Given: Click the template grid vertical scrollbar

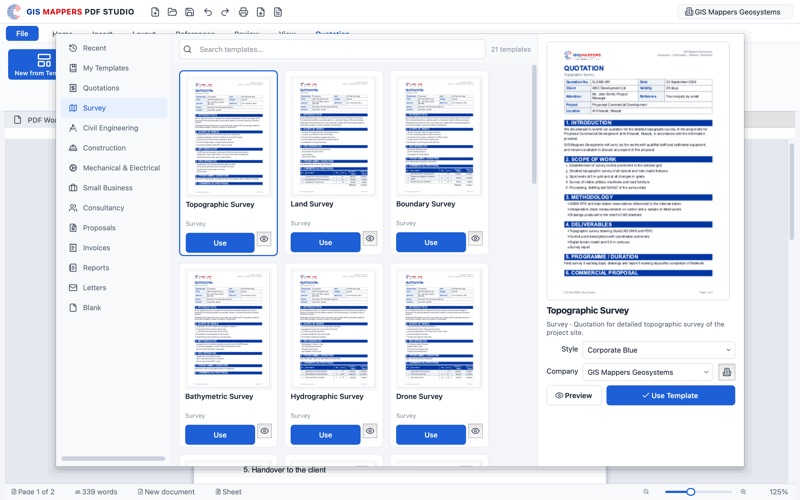Looking at the screenshot, I should click(534, 124).
